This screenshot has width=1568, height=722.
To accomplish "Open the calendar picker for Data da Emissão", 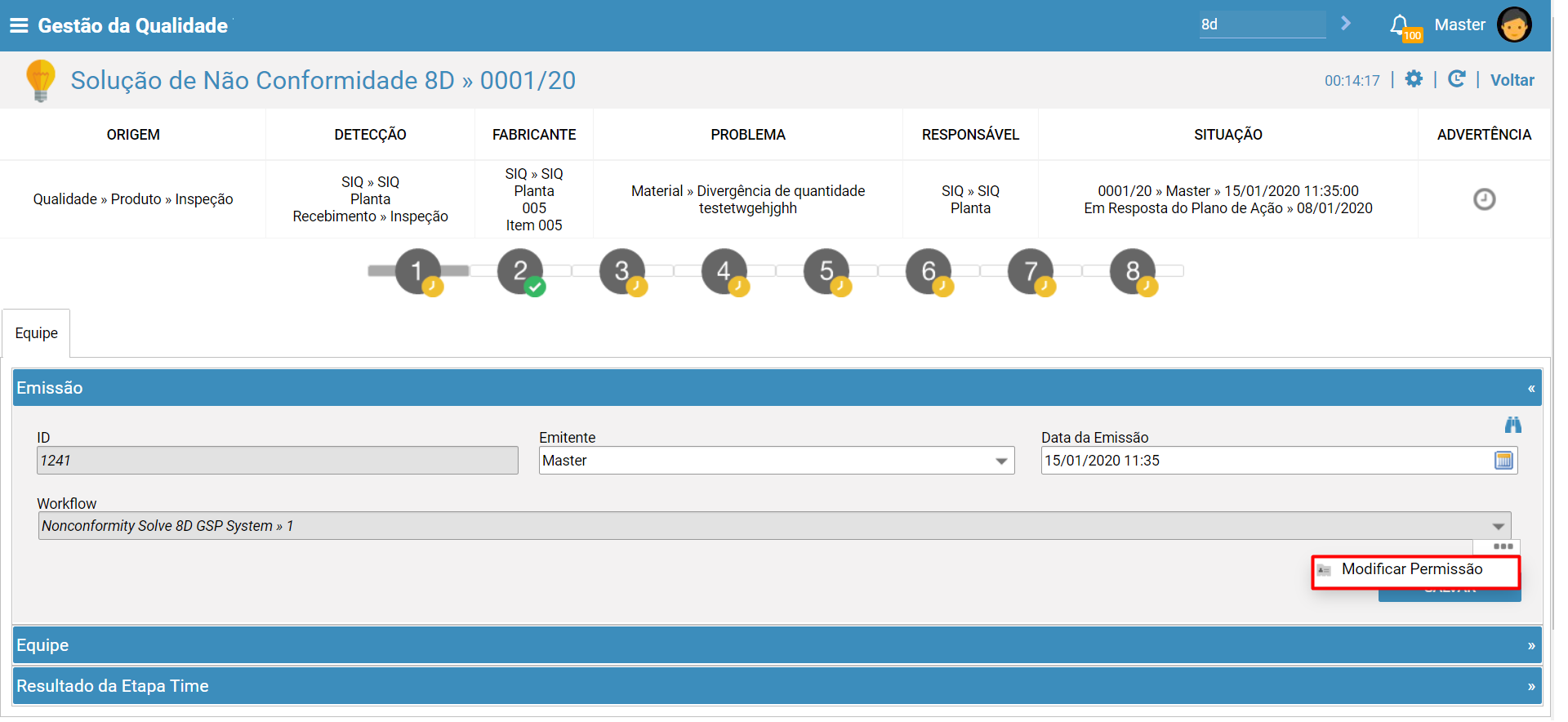I will click(1503, 460).
